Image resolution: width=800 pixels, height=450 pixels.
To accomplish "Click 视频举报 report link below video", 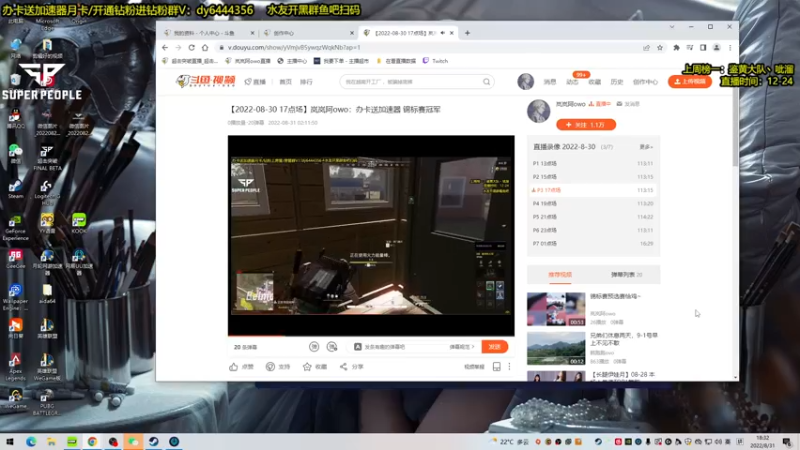I will 474,367.
